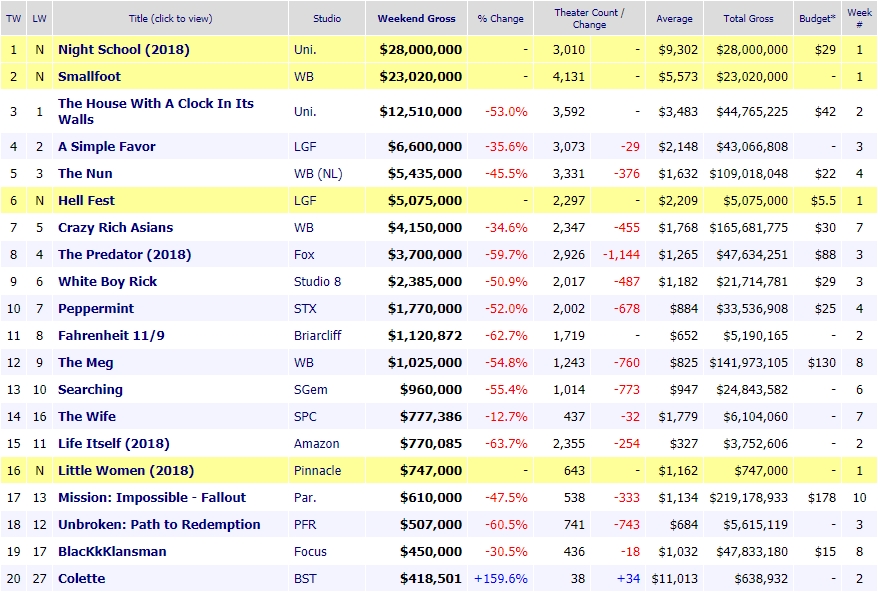Click the 4,131 theater count for Smallfoot
Image resolution: width=878 pixels, height=592 pixels.
coord(569,76)
